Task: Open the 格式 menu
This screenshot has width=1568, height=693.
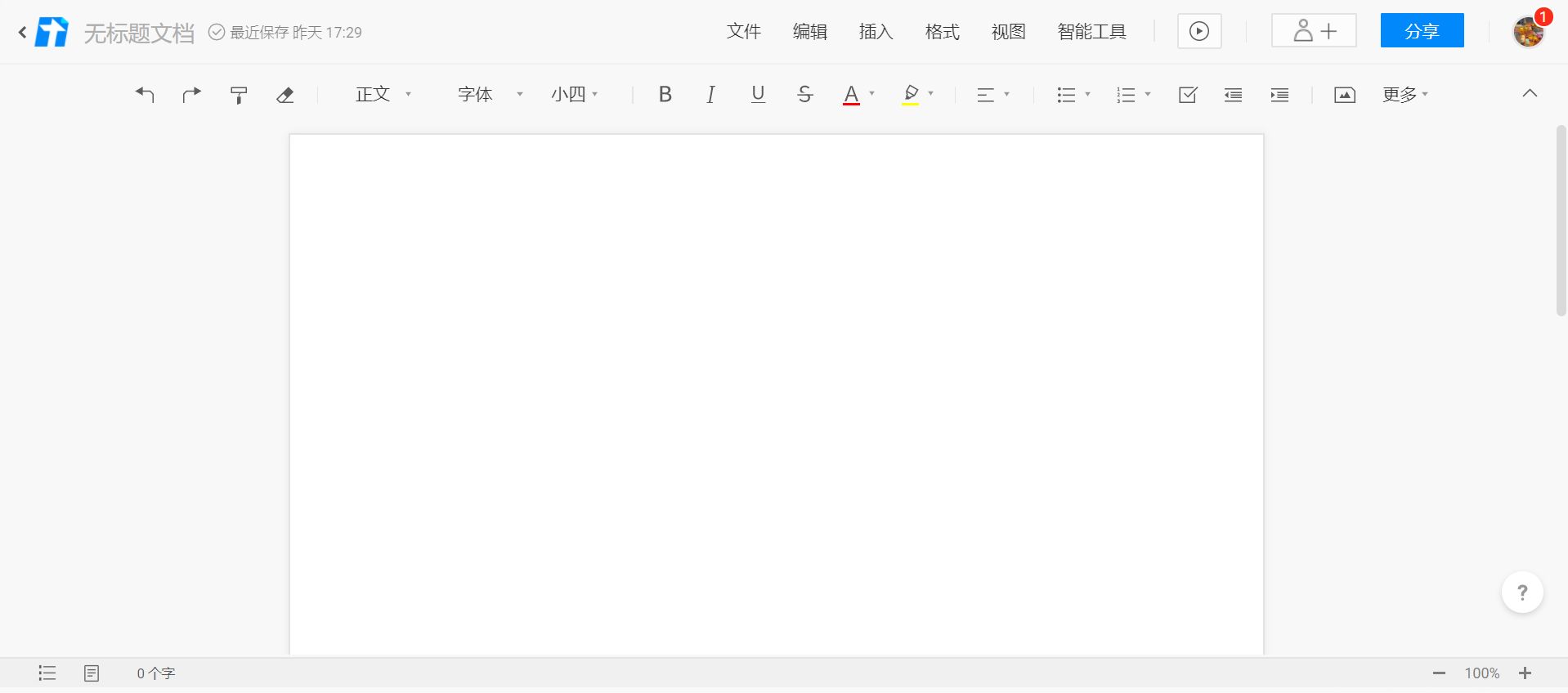Action: click(943, 32)
